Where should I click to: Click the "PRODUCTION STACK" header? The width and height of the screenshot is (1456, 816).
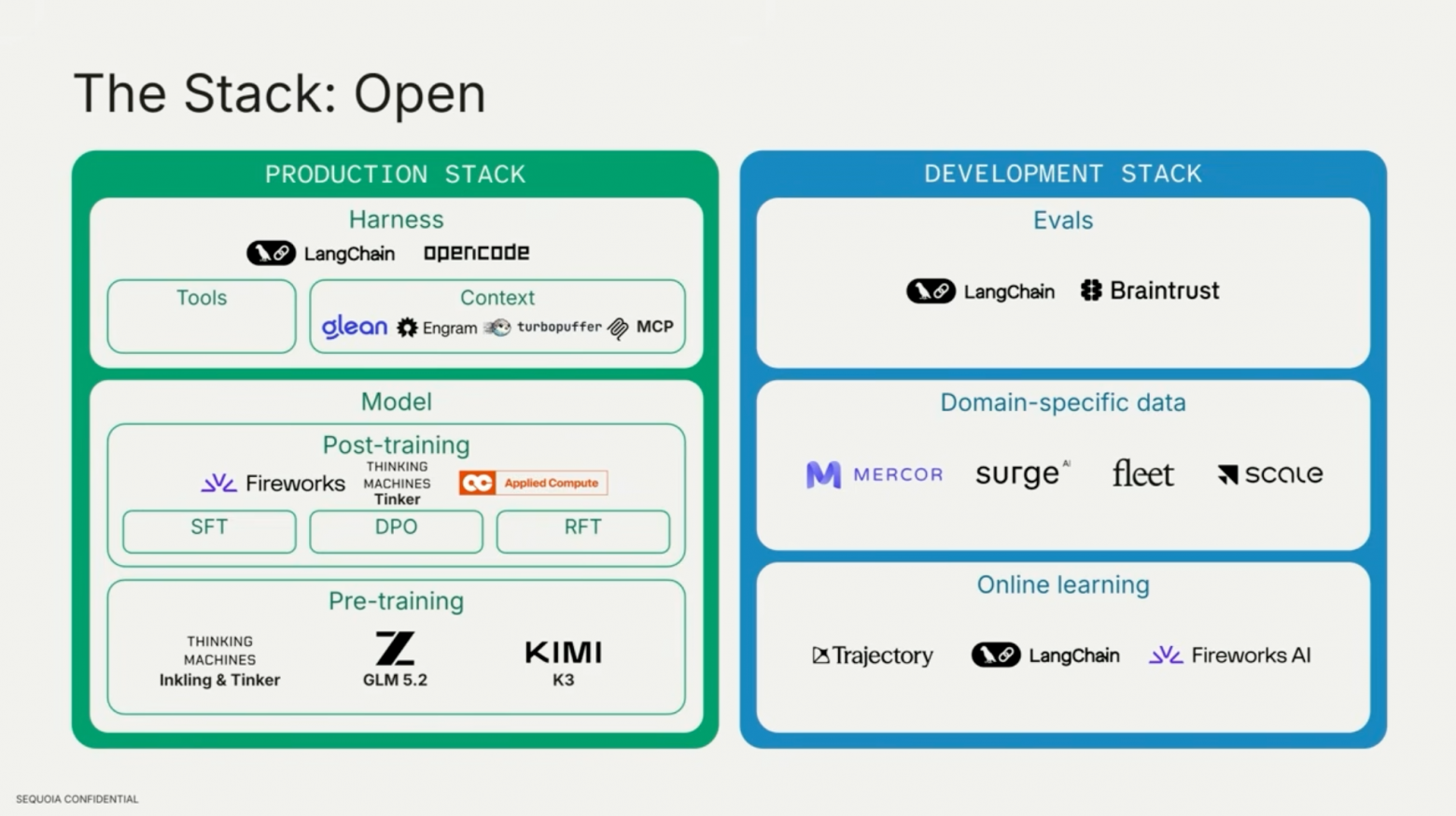(396, 175)
